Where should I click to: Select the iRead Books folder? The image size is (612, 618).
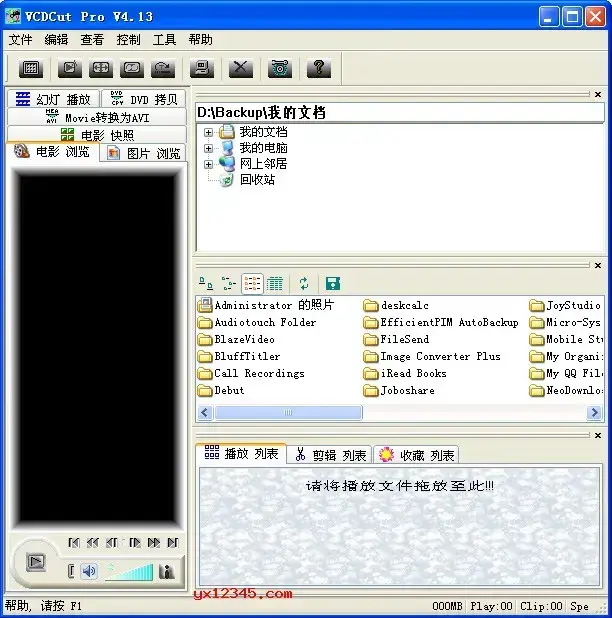(405, 373)
